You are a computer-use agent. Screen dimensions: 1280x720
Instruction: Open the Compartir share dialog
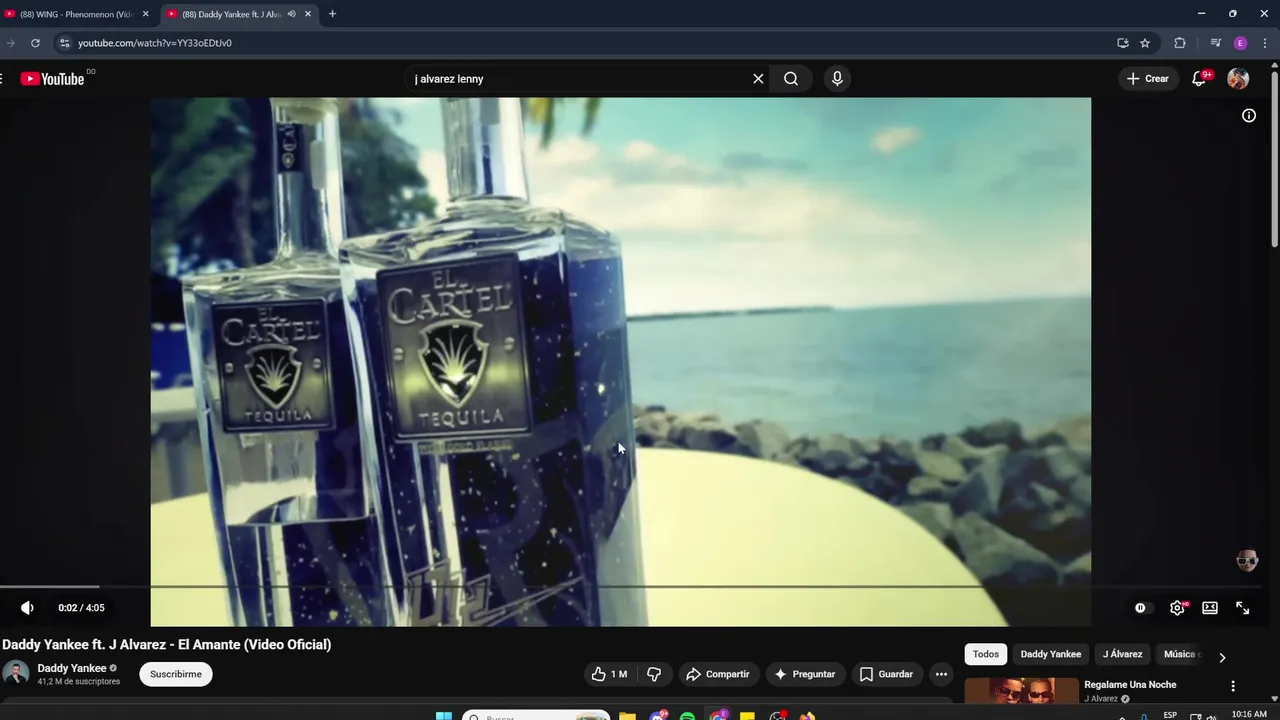click(717, 674)
